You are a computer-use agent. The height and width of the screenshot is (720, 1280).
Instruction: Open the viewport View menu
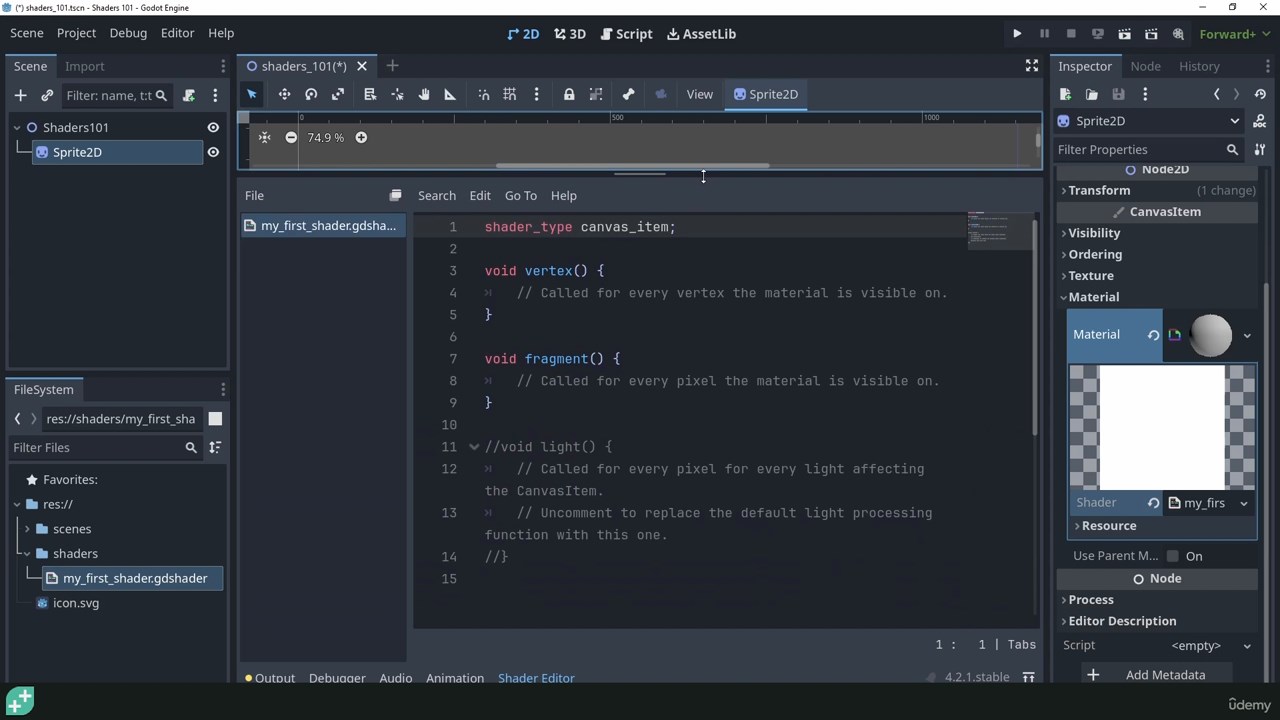[x=699, y=94]
